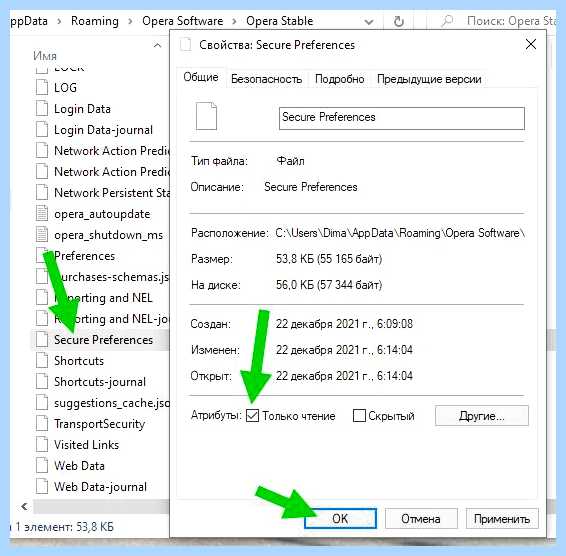This screenshot has height=556, width=566.
Task: Open the Другие... attributes button
Action: 482,416
